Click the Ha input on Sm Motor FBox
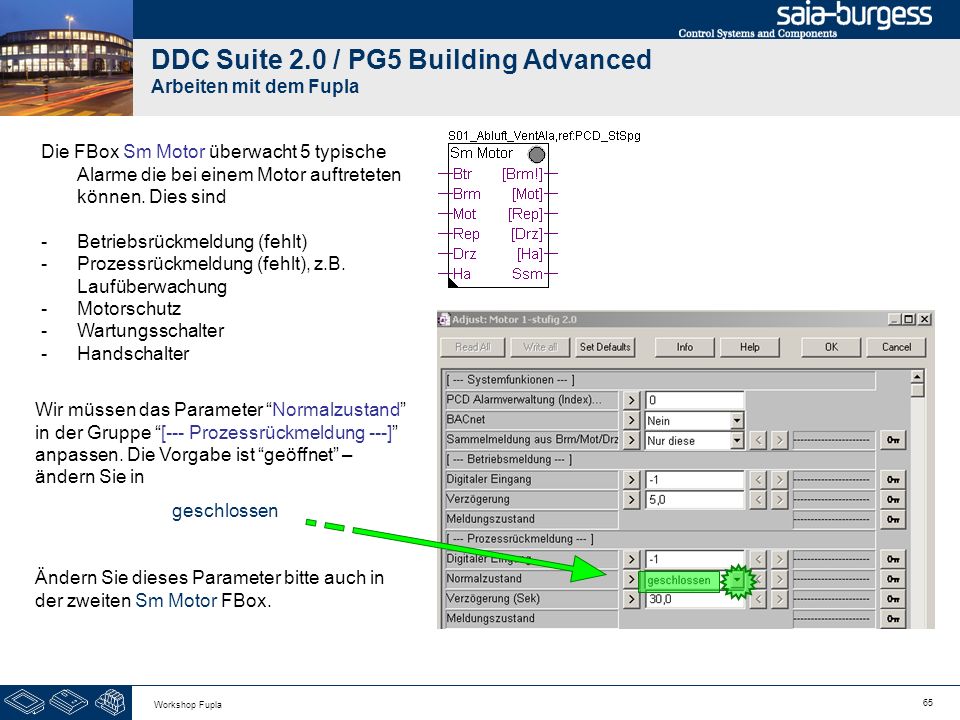This screenshot has height=720, width=960. coord(462,274)
